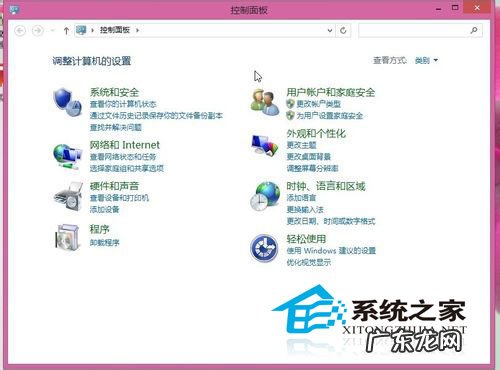Open the 用户帐户和家庭安全 heading
This screenshot has height=370, width=500.
pyautogui.click(x=331, y=92)
